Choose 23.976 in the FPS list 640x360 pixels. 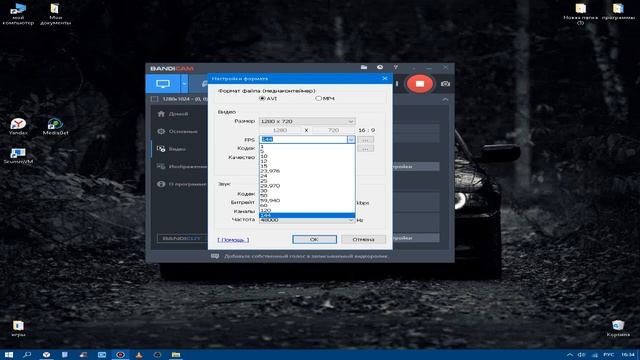[x=307, y=171]
